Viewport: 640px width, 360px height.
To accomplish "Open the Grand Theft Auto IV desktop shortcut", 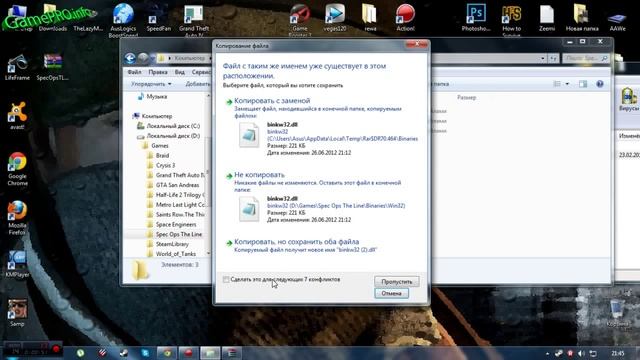I will click(194, 20).
